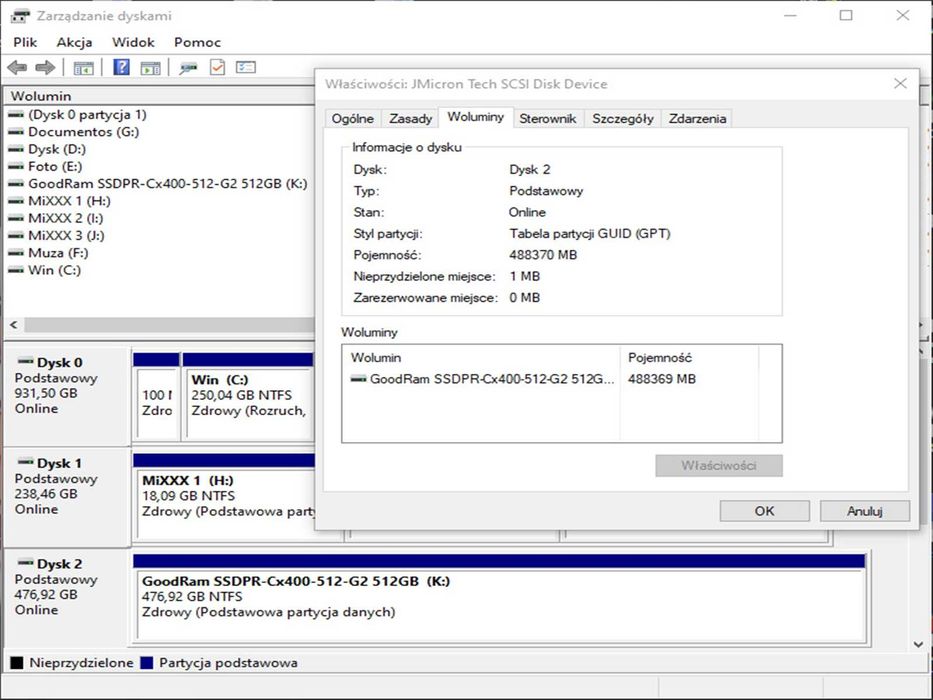Select GoodRam (K:) partition block on Dysk 2

pos(500,598)
